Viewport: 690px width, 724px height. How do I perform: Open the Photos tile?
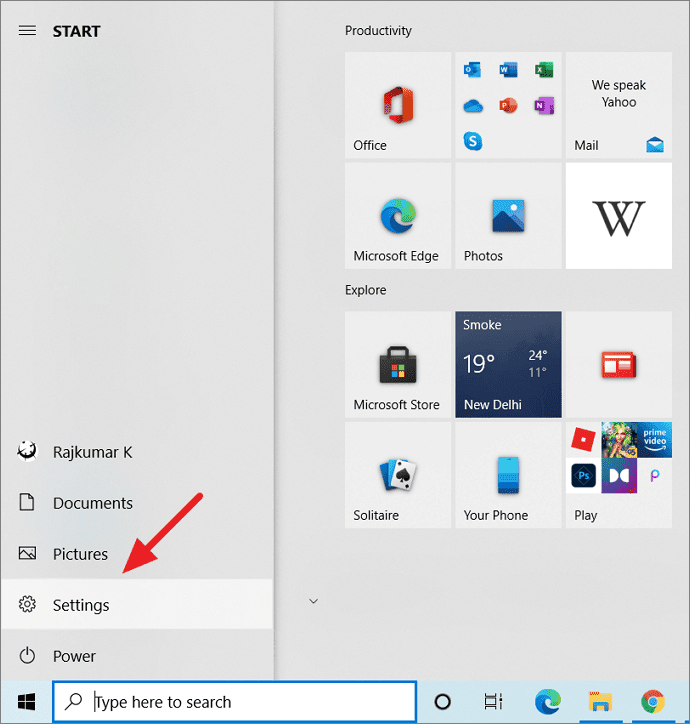coord(508,216)
